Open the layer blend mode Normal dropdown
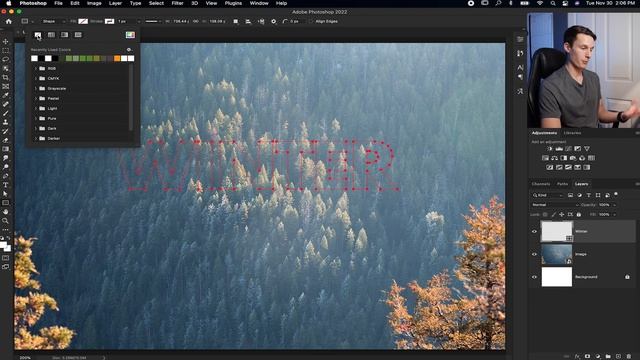The image size is (640, 360). 556,205
